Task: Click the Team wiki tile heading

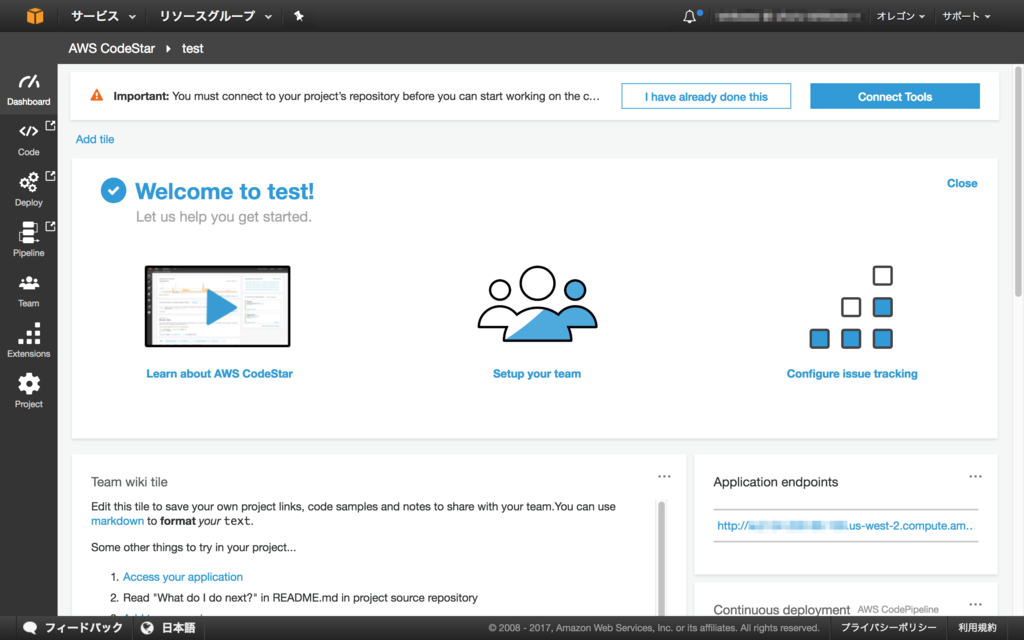Action: coord(129,482)
